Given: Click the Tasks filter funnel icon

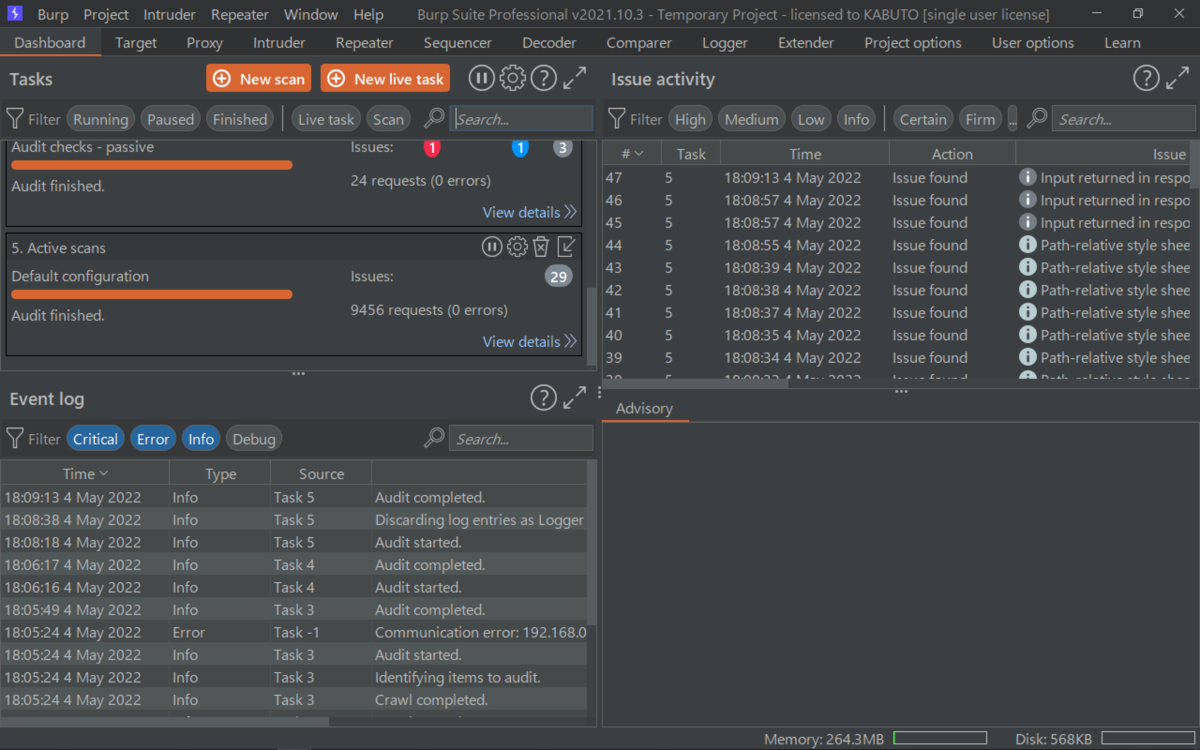Looking at the screenshot, I should 15,119.
